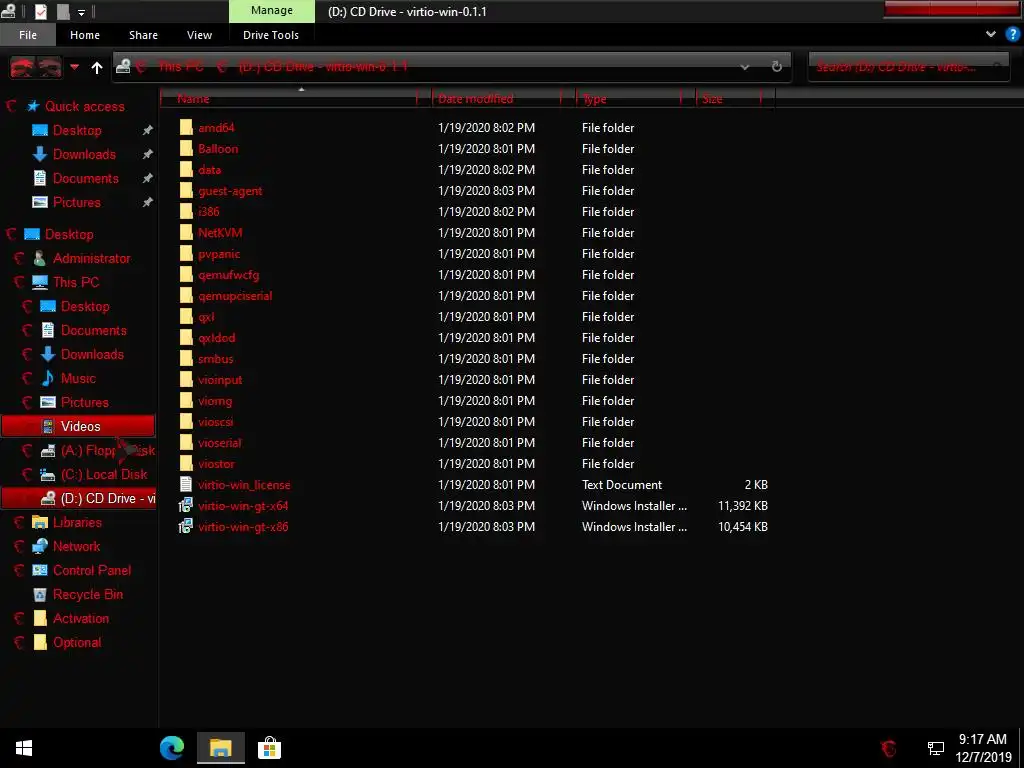The height and width of the screenshot is (768, 1024).
Task: Select Administrator user folder in sidebar
Action: click(x=91, y=258)
